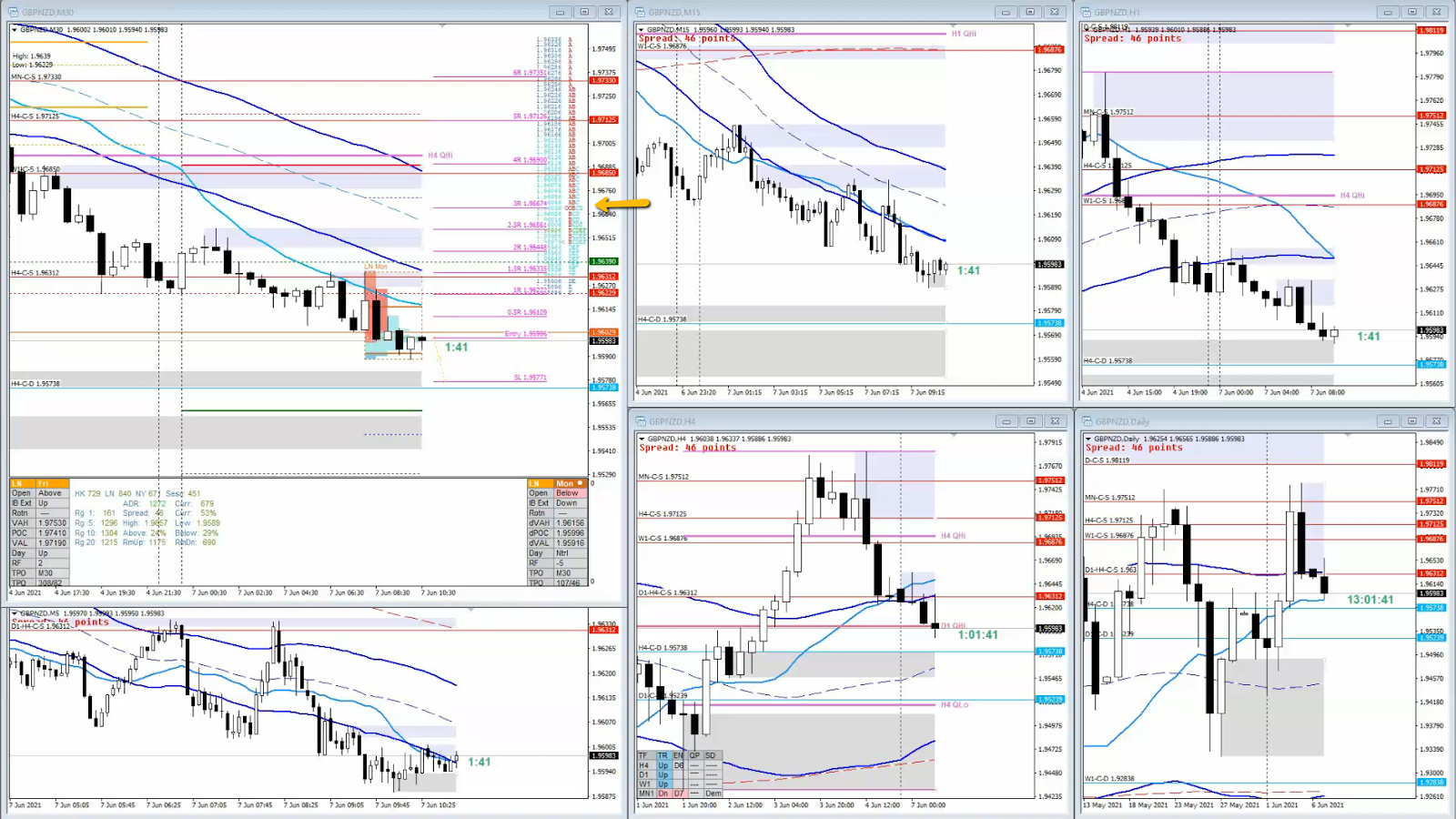Maximize the GBPNZD,M30 chart window
Screen dimensions: 1456x819
click(584, 12)
